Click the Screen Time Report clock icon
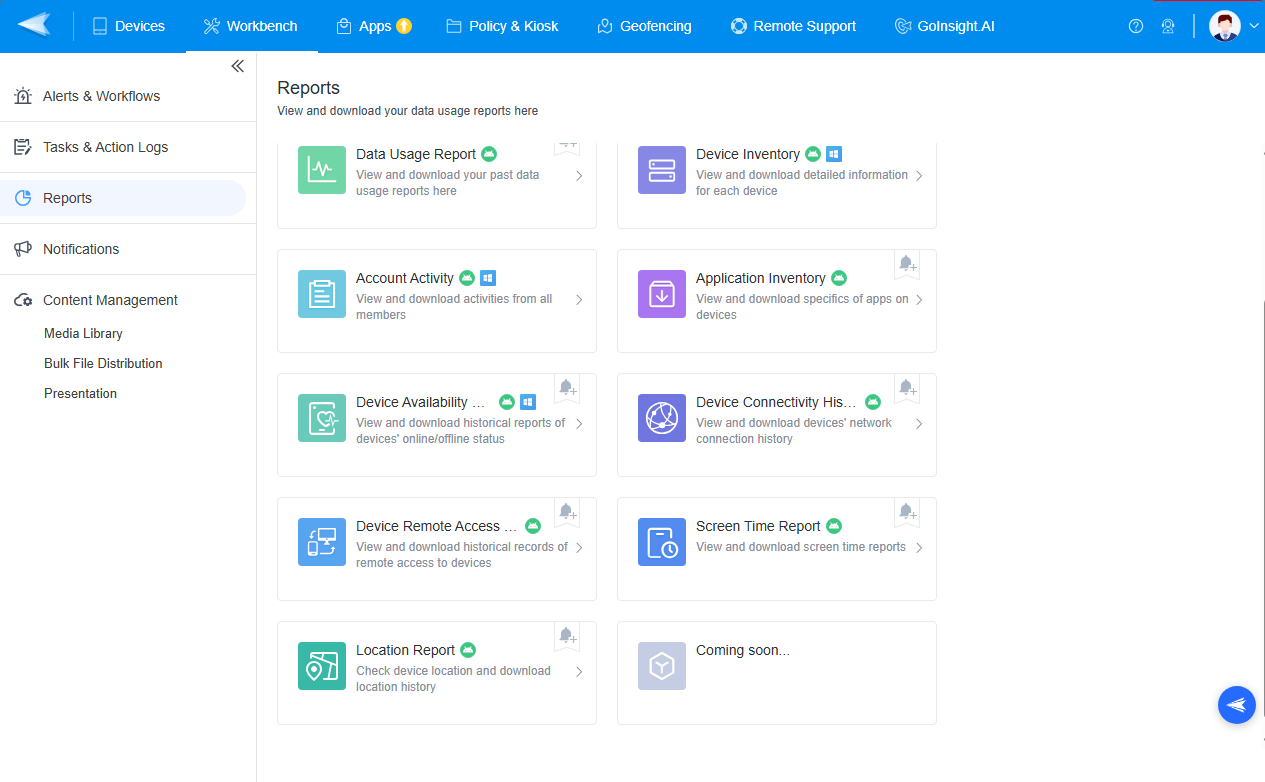Screen dimensions: 1265x782 (662, 542)
